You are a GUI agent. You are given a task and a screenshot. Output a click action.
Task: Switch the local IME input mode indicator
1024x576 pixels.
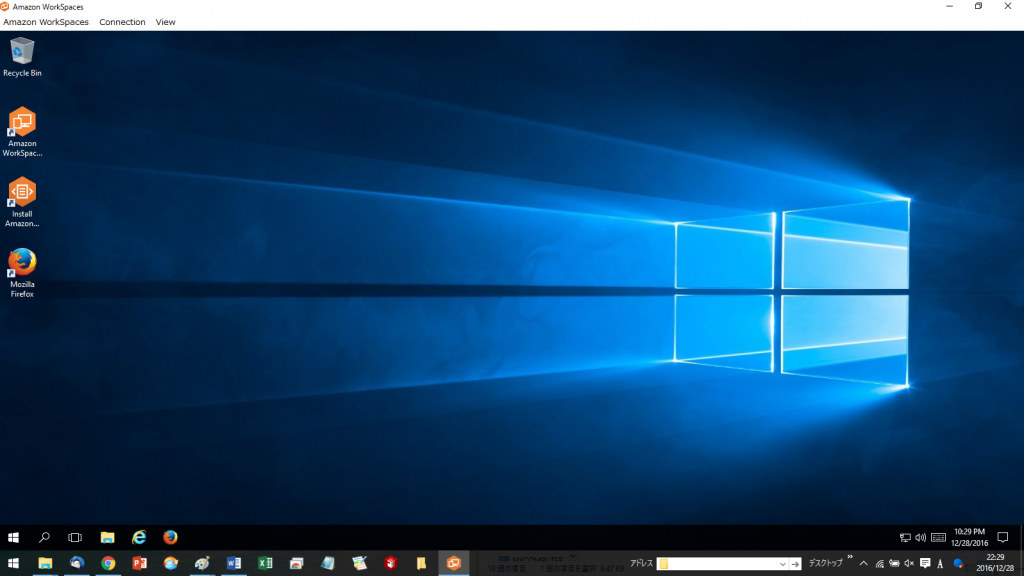click(x=940, y=564)
